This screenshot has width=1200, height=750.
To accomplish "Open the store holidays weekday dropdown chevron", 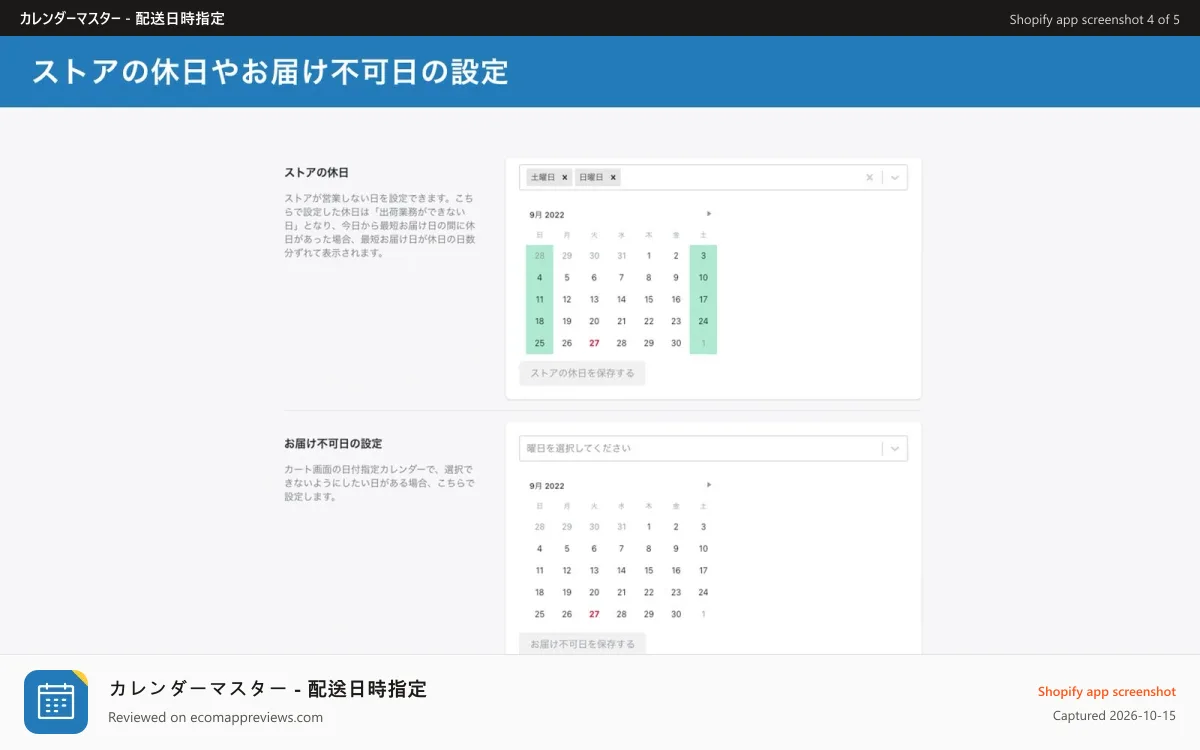I will coord(895,177).
